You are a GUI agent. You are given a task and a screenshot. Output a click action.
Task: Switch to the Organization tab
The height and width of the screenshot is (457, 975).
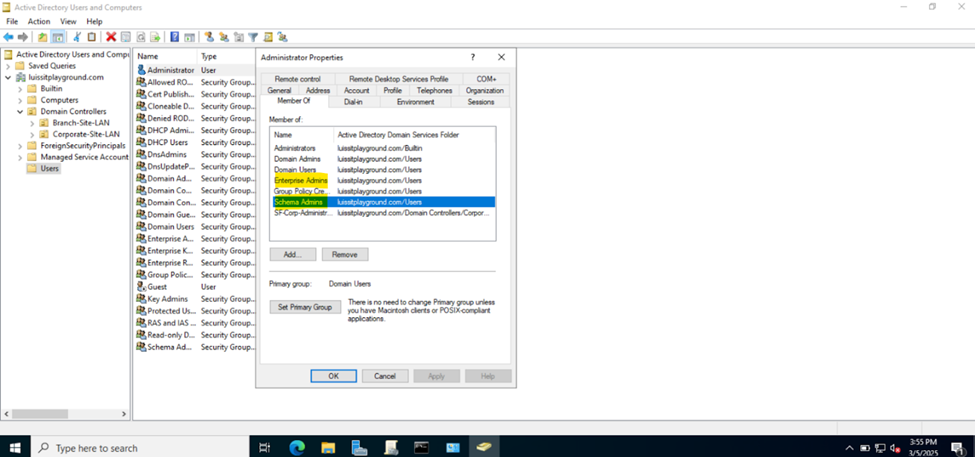[484, 90]
